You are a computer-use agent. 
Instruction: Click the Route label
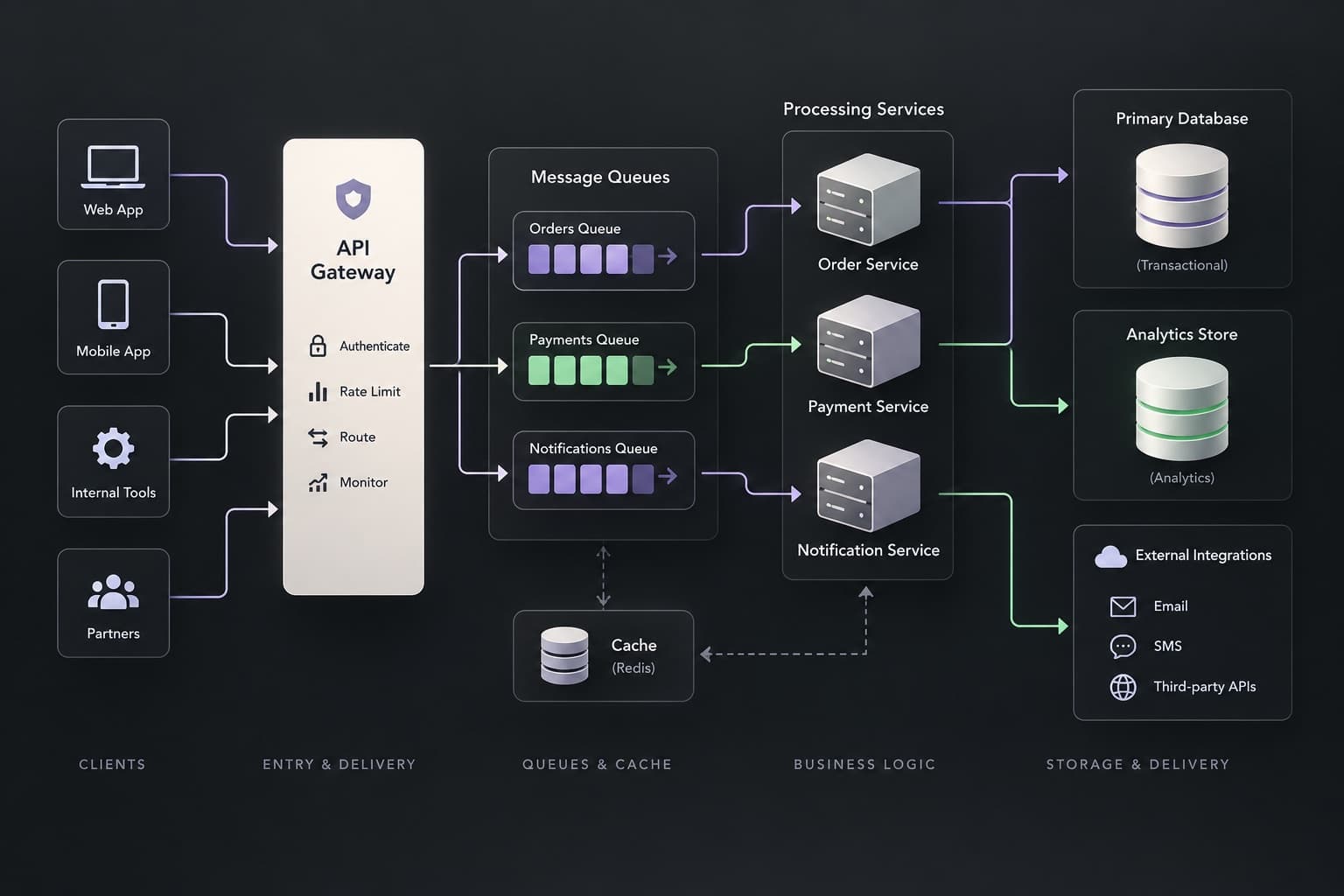358,437
